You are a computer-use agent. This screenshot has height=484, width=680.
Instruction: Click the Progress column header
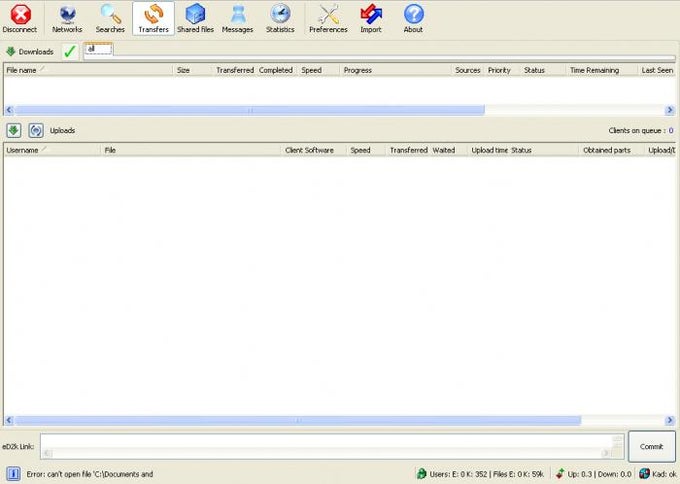point(396,70)
